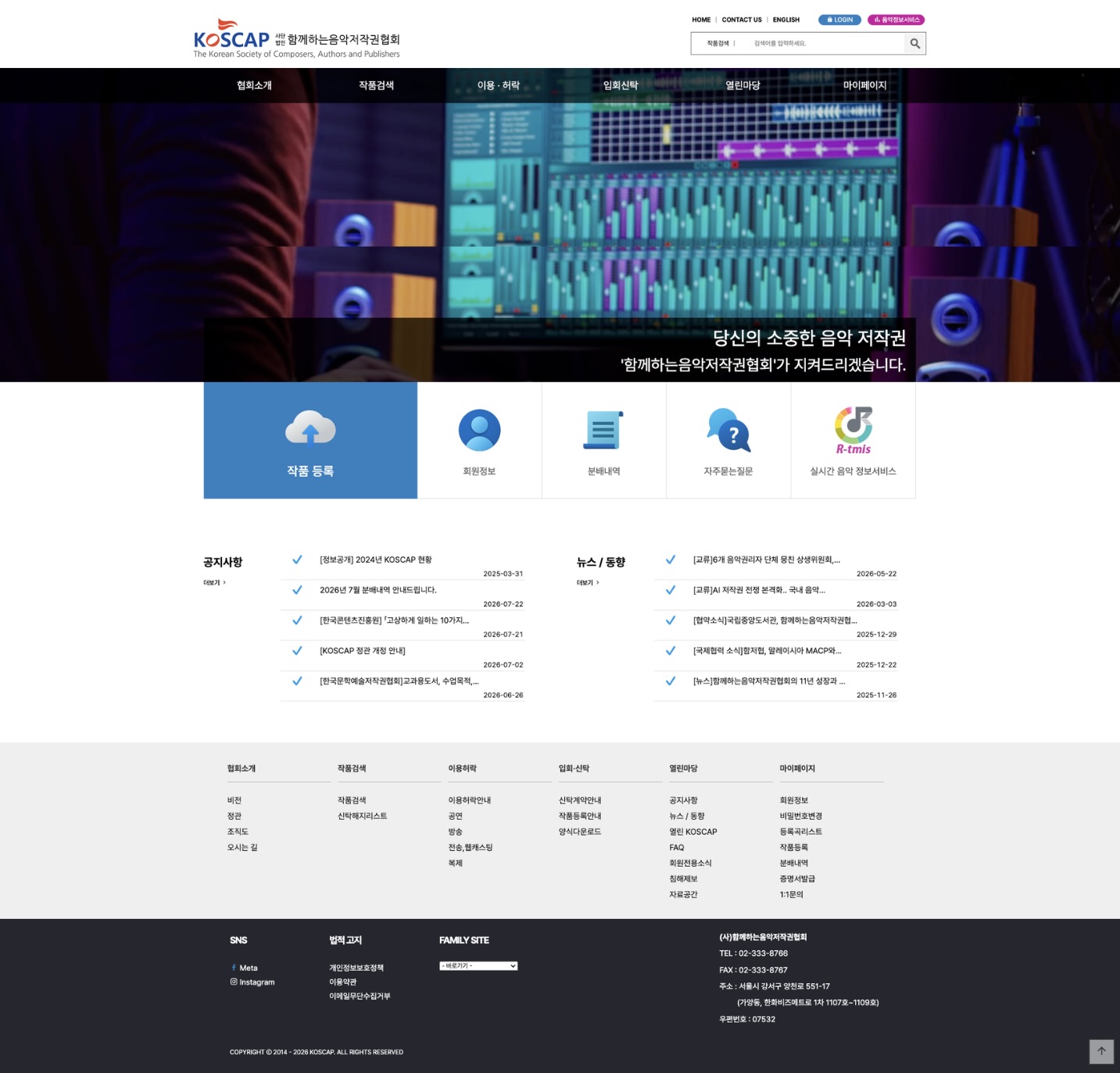Viewport: 1120px width, 1073px height.
Task: Open the 회원정보 user icon
Action: click(x=479, y=430)
